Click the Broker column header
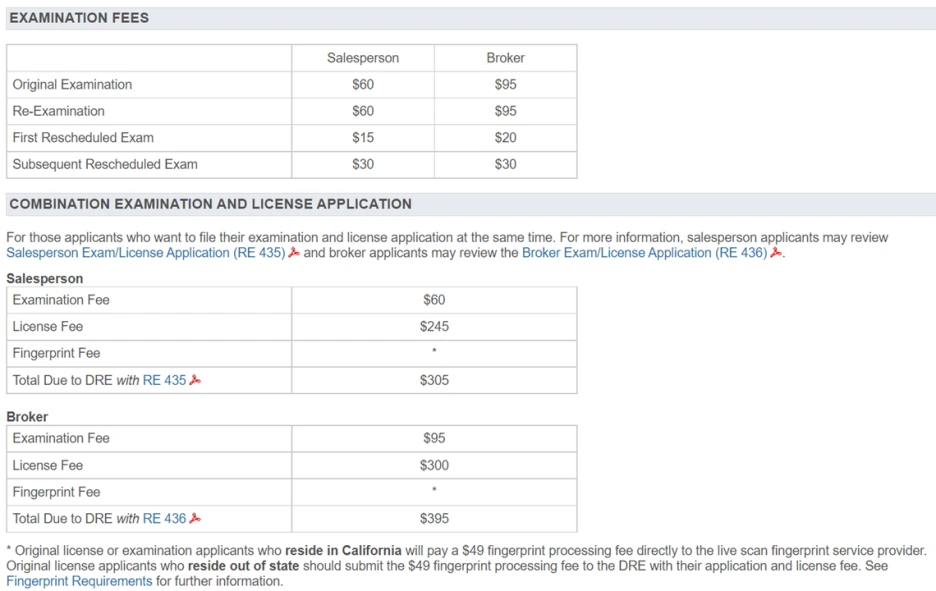936x591 pixels. [506, 58]
